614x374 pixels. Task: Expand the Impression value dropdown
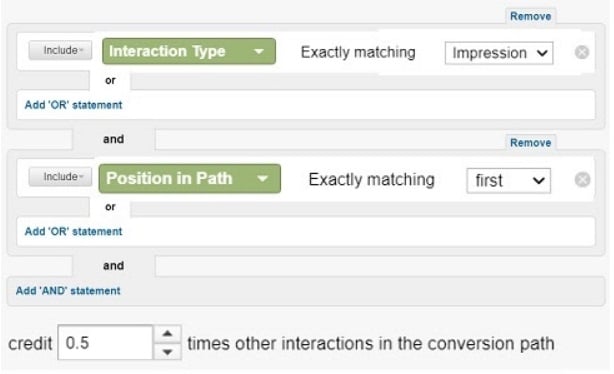(499, 53)
